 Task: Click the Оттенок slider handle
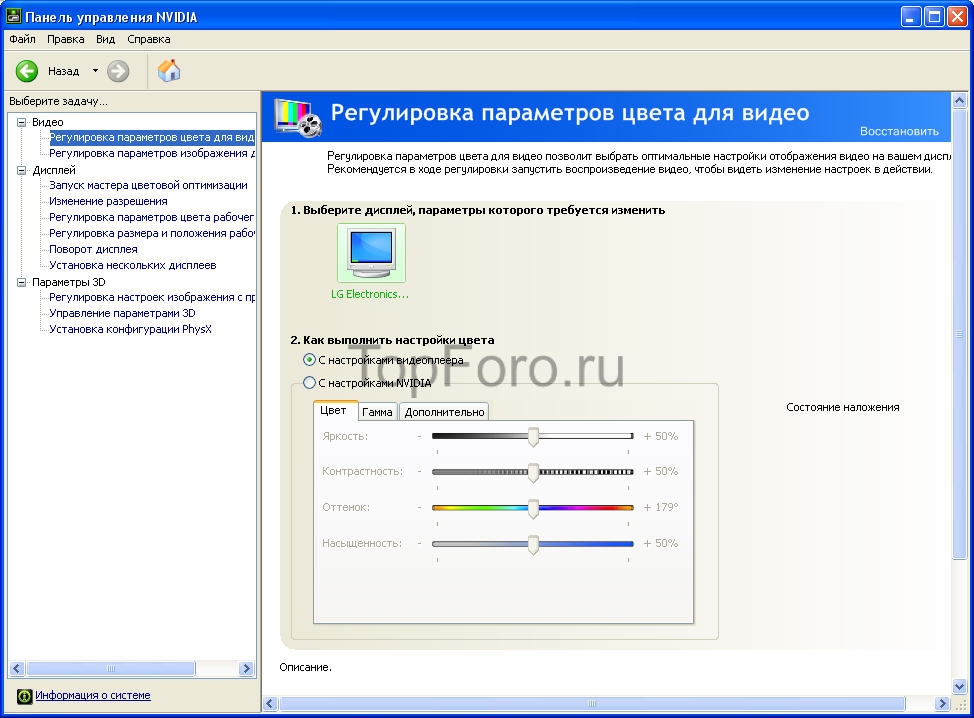533,509
